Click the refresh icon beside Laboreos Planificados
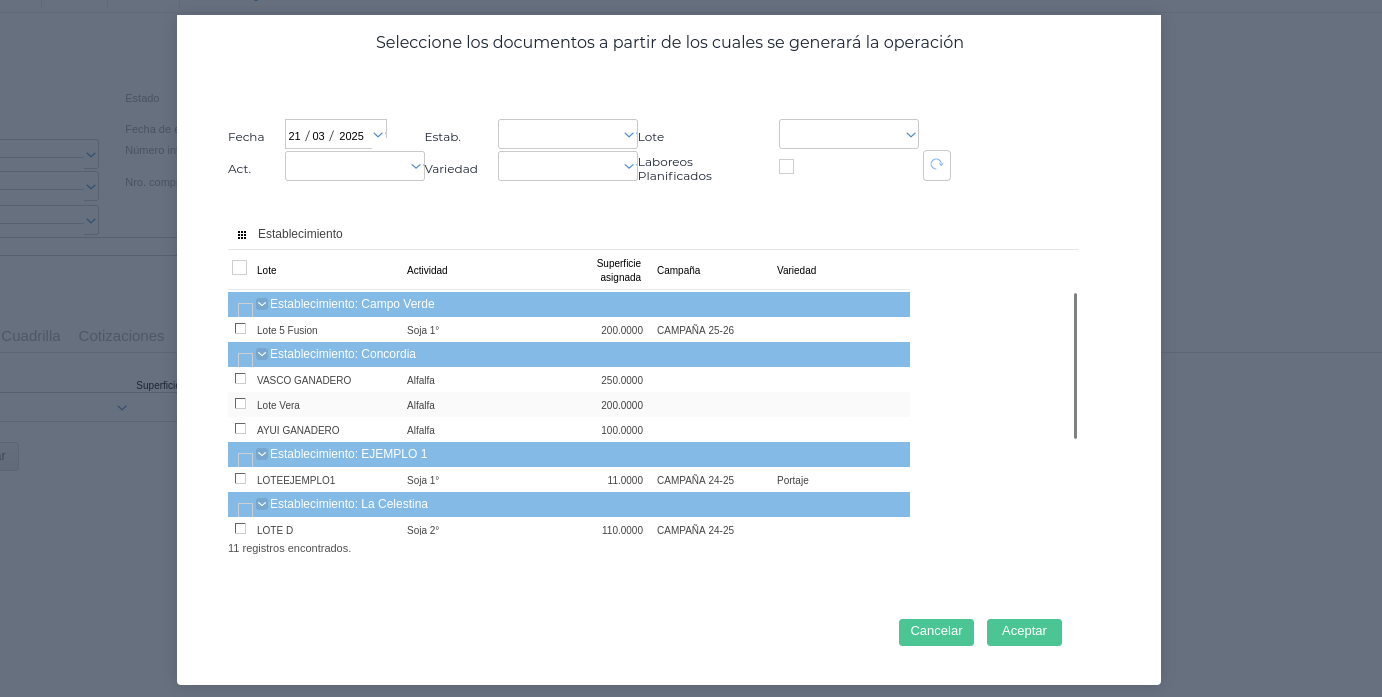The height and width of the screenshot is (697, 1382). pos(936,165)
